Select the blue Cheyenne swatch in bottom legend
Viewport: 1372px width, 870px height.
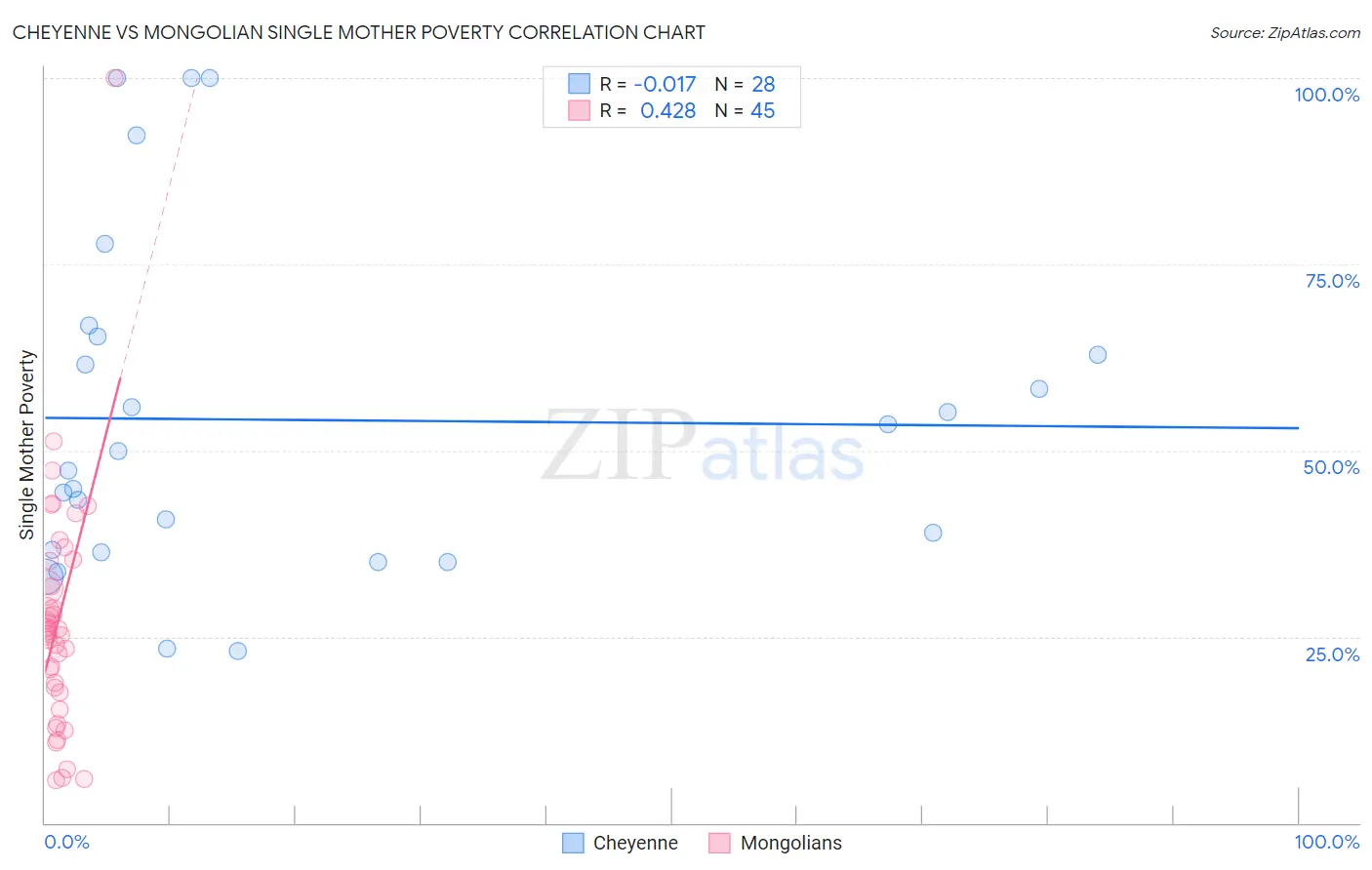pyautogui.click(x=574, y=843)
